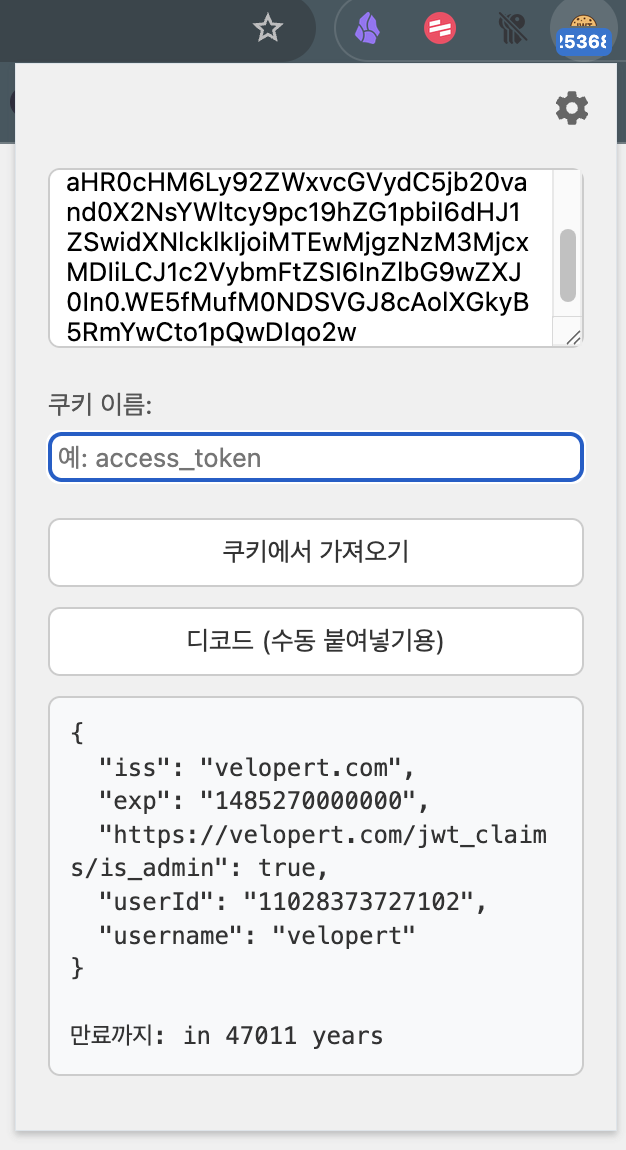The width and height of the screenshot is (626, 1150).
Task: Click the 만료까지 expiry text
Action: 226,1034
